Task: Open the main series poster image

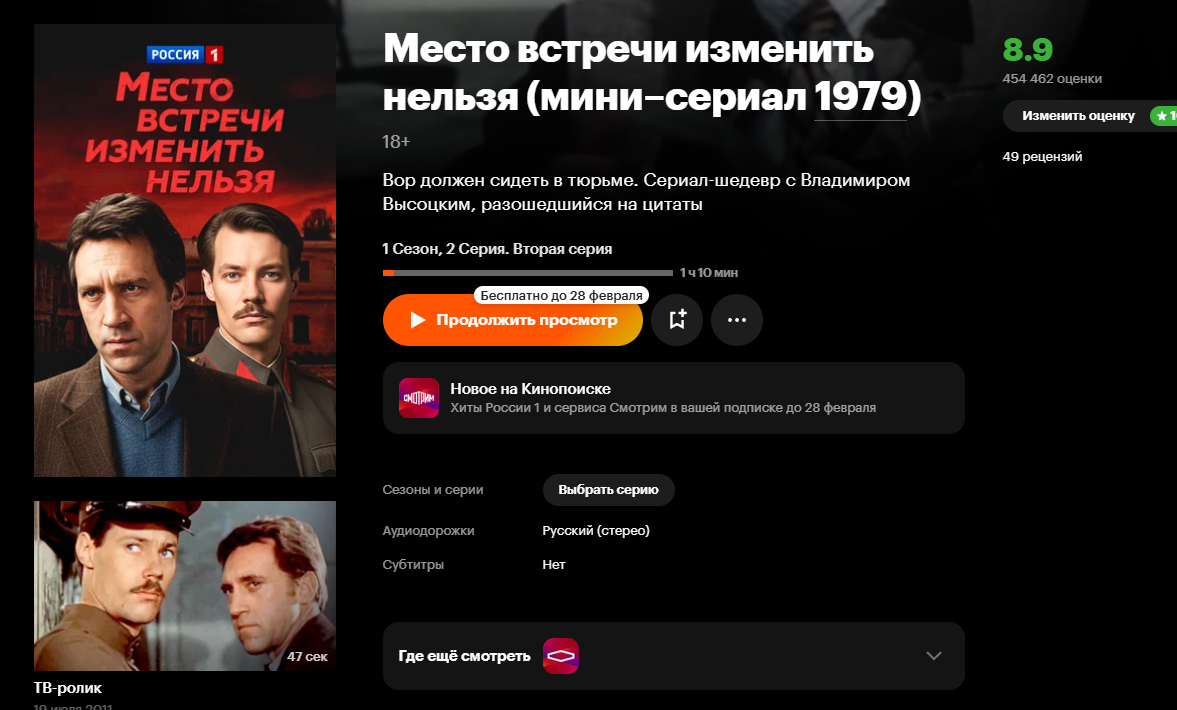Action: [185, 250]
